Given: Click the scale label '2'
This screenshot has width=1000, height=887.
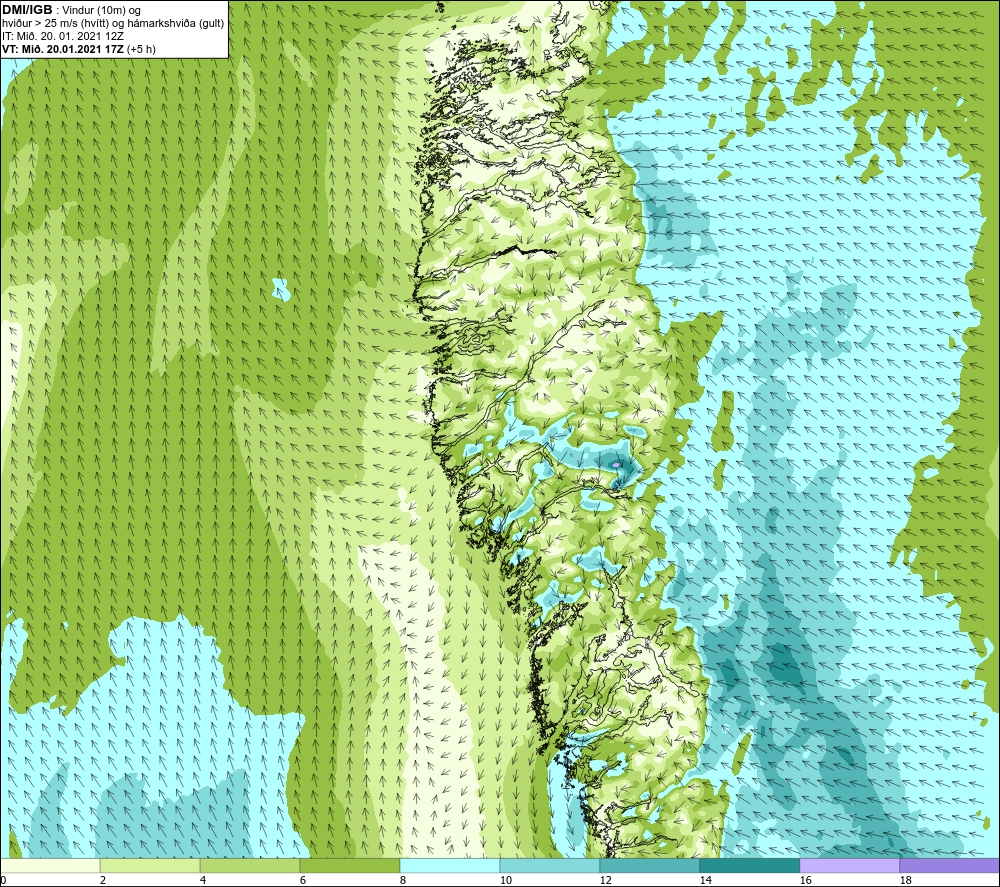Looking at the screenshot, I should pos(103,881).
